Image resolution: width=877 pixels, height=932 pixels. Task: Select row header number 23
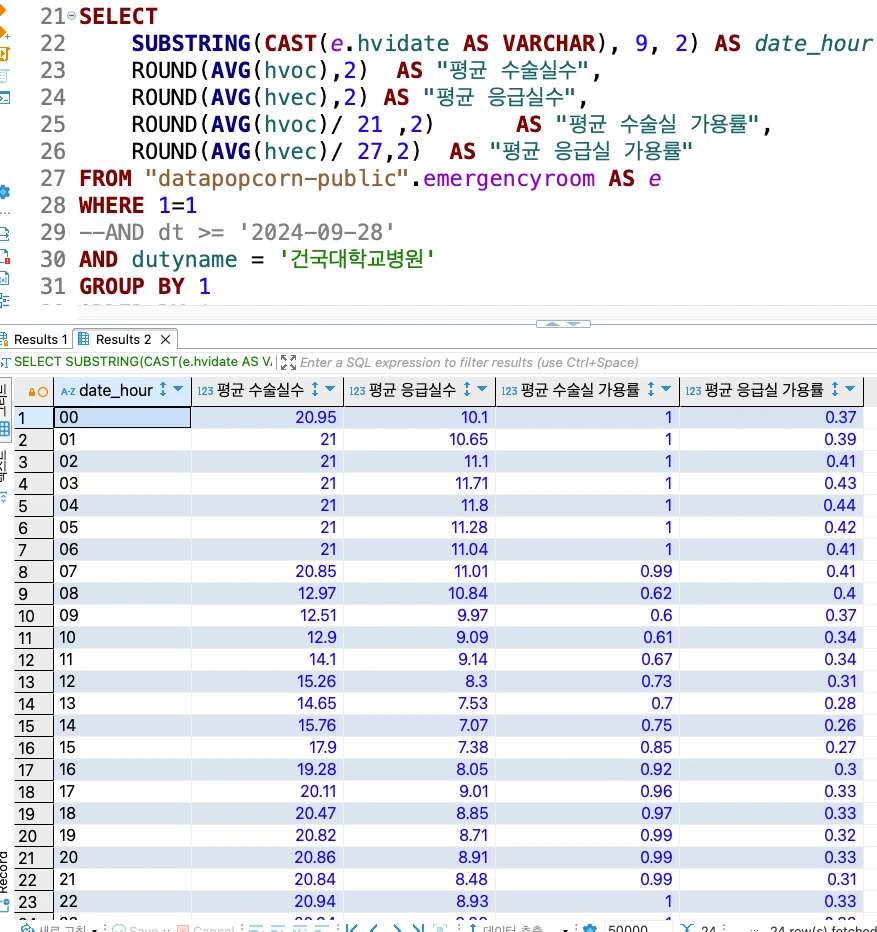[34, 902]
